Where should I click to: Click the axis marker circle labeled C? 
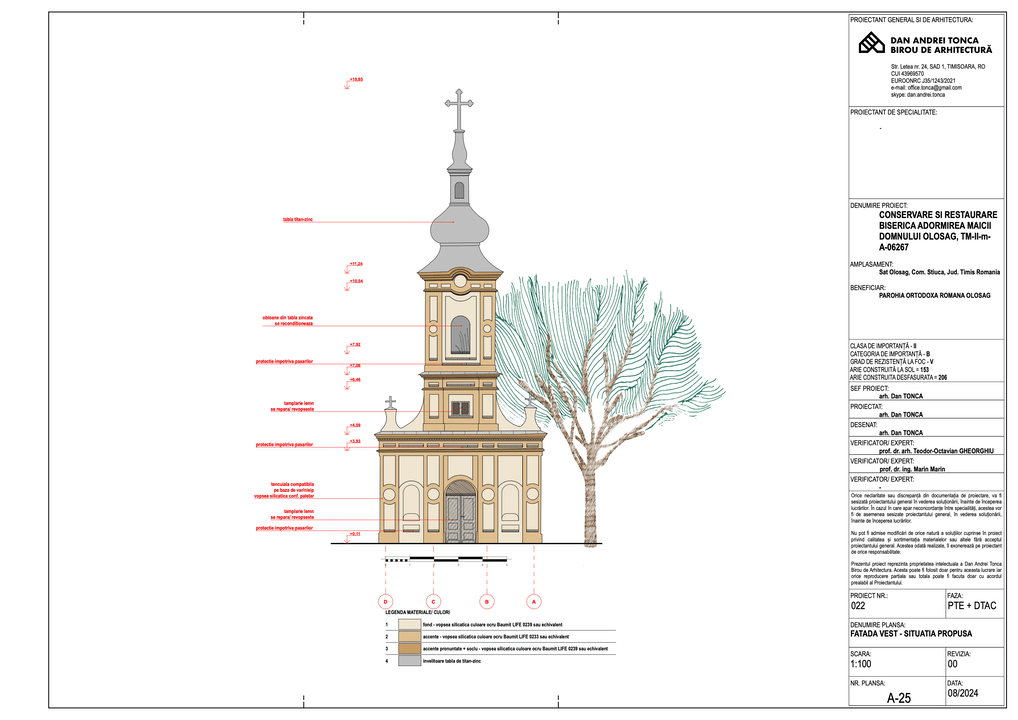pyautogui.click(x=434, y=601)
